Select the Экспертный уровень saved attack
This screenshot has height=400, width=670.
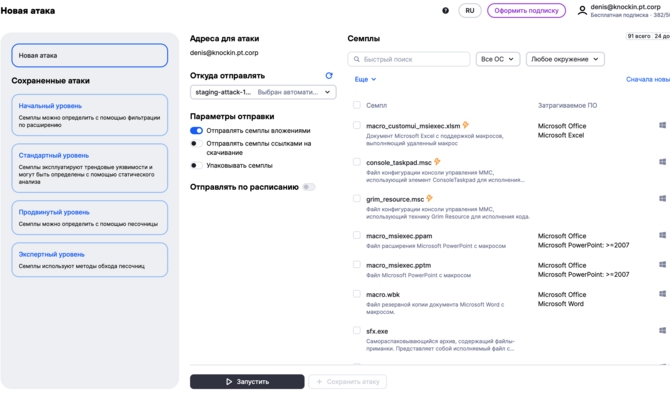point(89,260)
